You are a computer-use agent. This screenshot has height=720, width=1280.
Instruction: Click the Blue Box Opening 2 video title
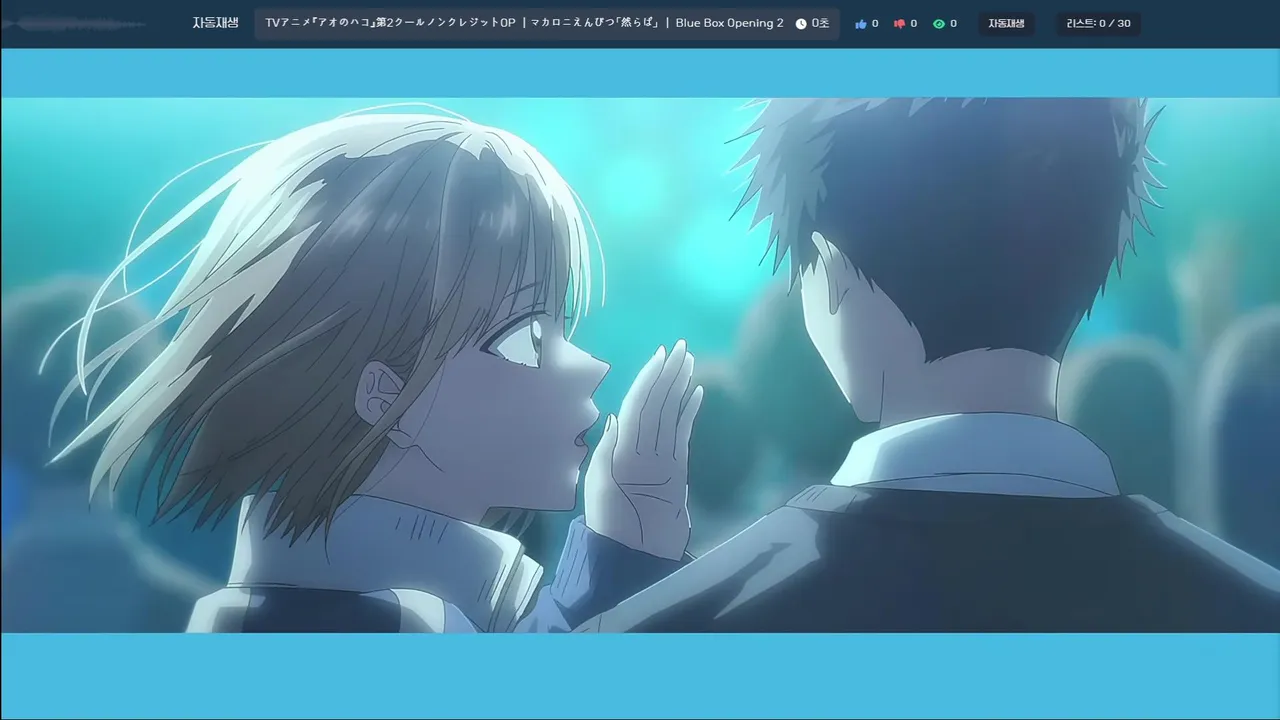(x=524, y=23)
